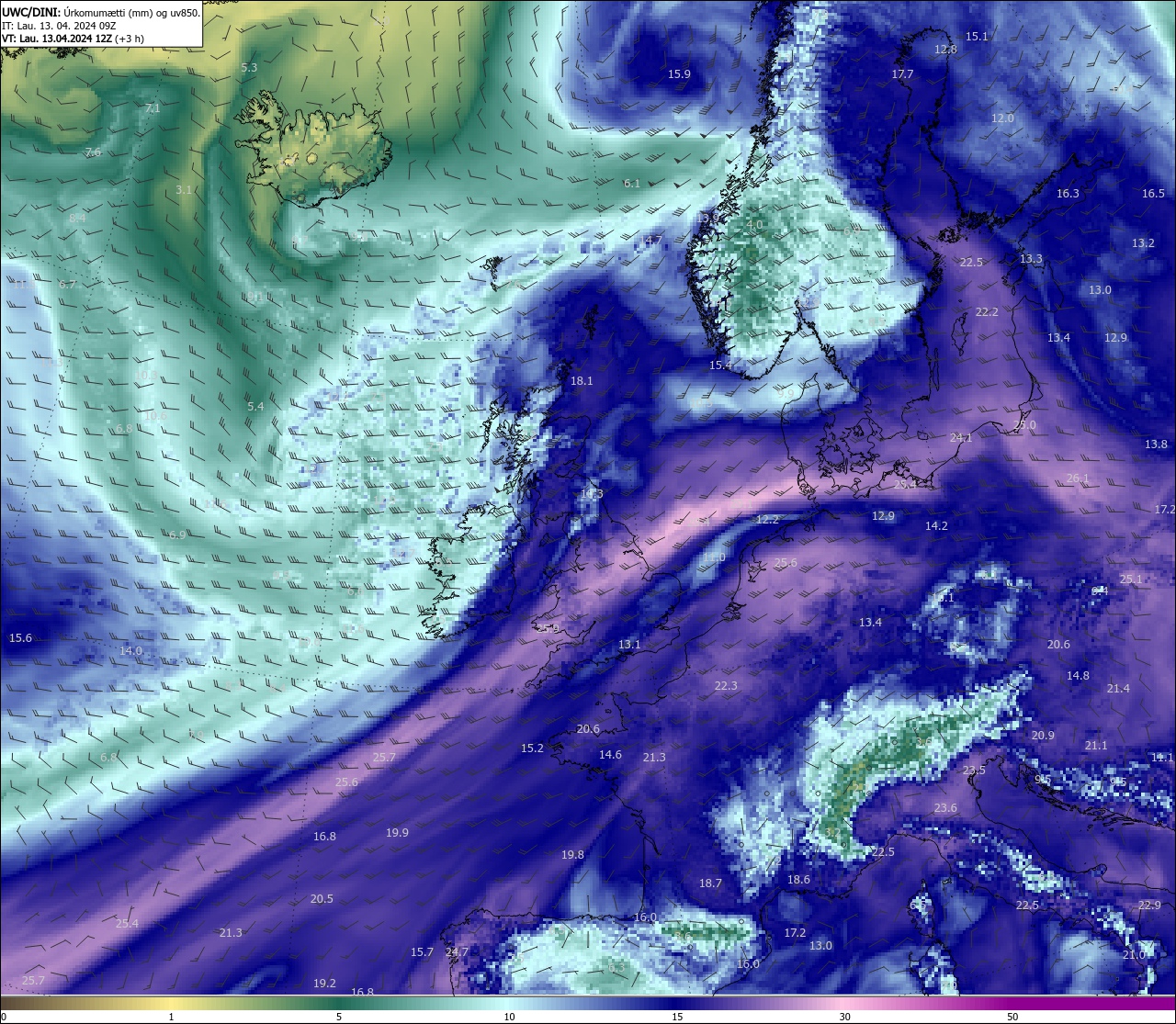
Task: Click the 14.6 value over Brittany
Action: coord(610,755)
